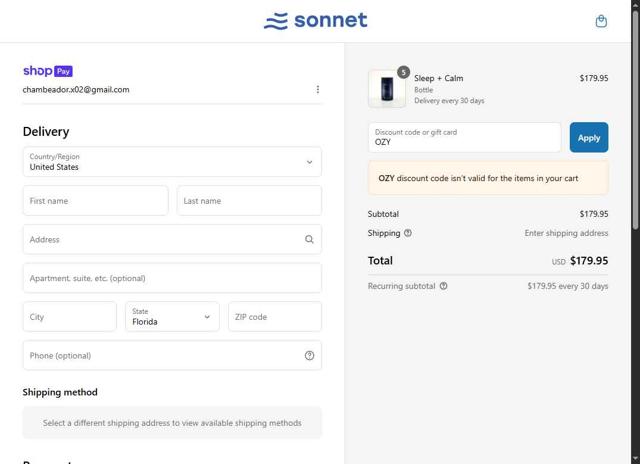Click the email chambeador.x02@gmail.com
The height and width of the screenshot is (464, 640).
(76, 90)
